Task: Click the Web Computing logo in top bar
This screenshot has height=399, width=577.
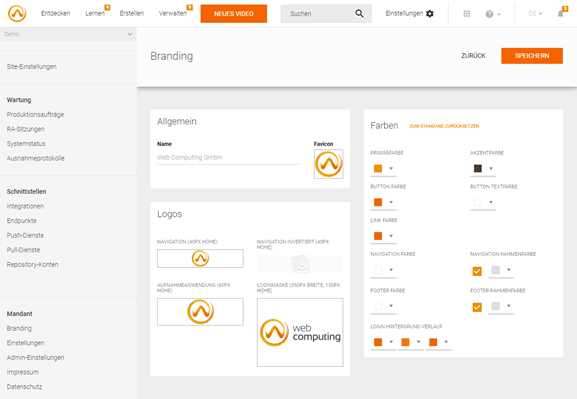Action: point(17,14)
